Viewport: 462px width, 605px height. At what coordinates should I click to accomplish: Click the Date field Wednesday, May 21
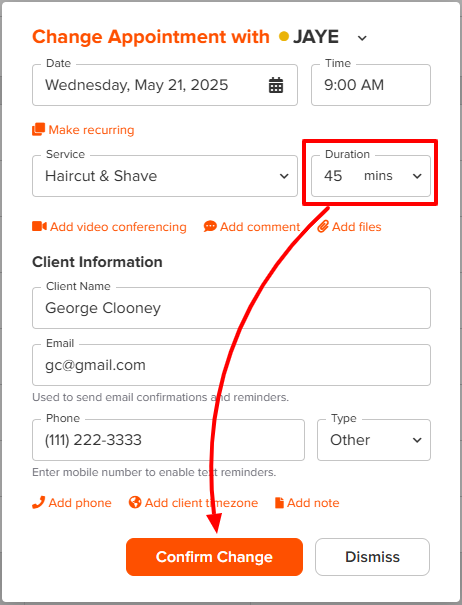(x=165, y=85)
